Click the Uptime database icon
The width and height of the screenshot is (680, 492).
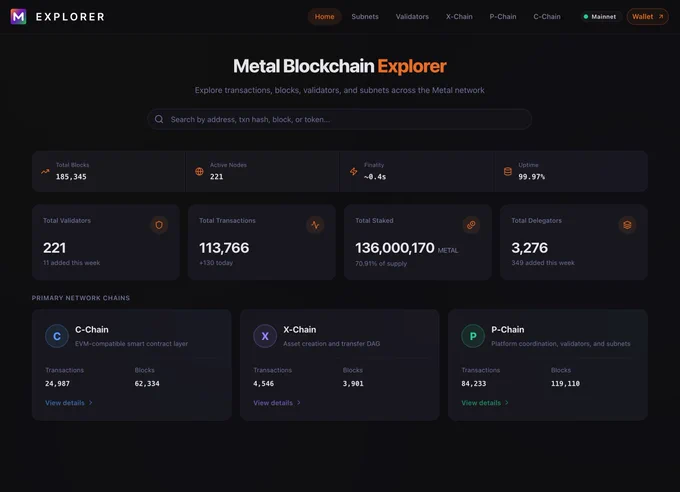pyautogui.click(x=508, y=171)
